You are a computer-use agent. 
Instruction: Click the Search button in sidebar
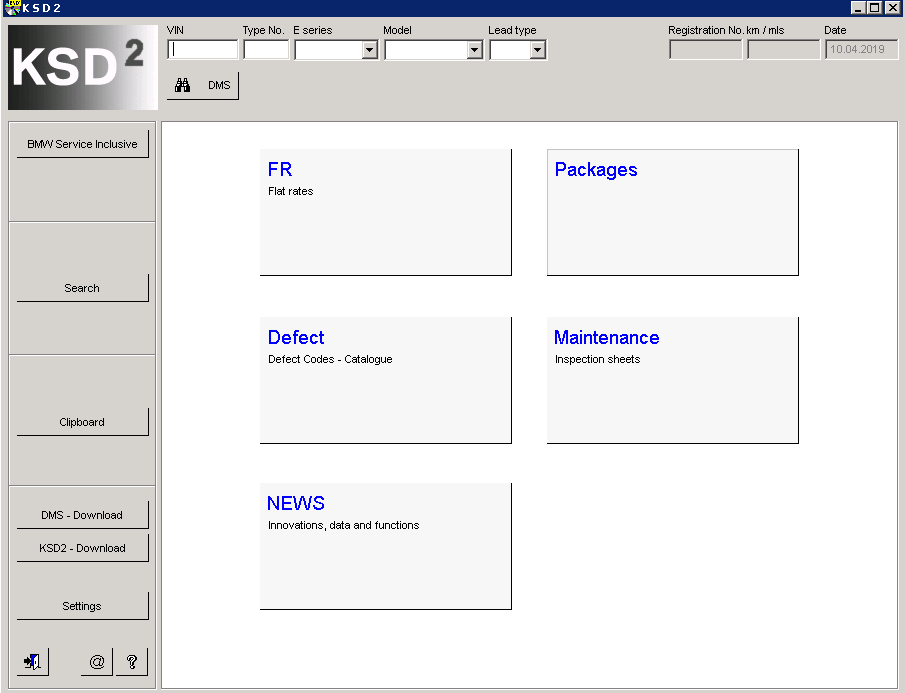83,287
